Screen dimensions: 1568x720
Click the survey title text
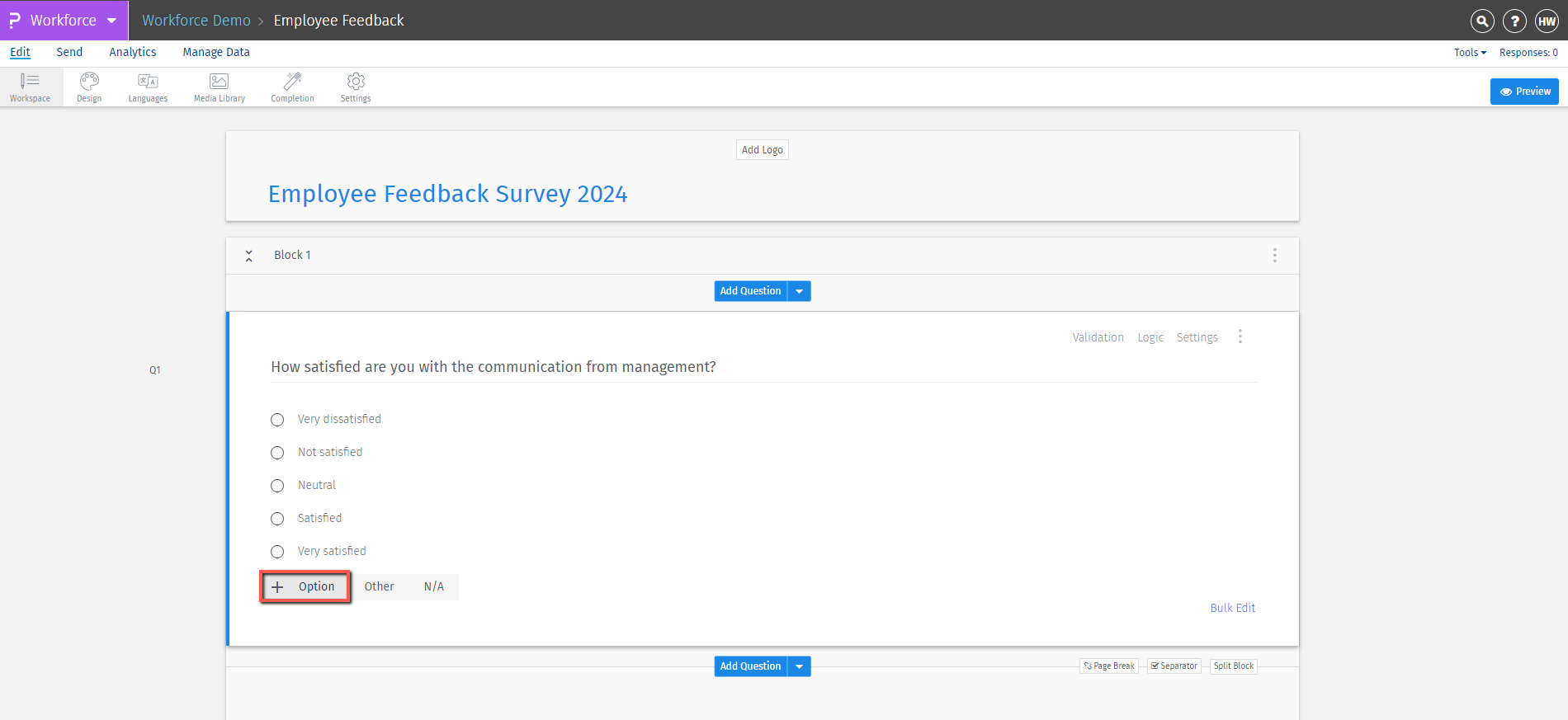tap(447, 194)
